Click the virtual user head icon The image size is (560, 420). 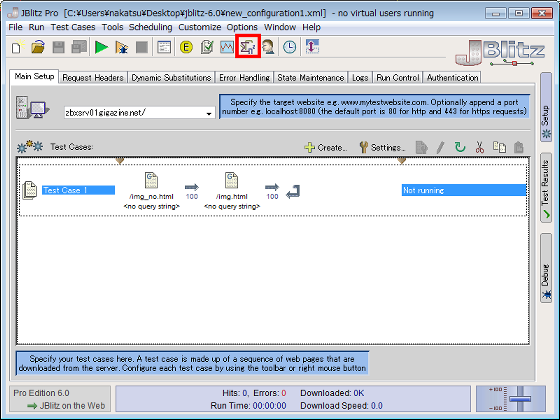[268, 47]
